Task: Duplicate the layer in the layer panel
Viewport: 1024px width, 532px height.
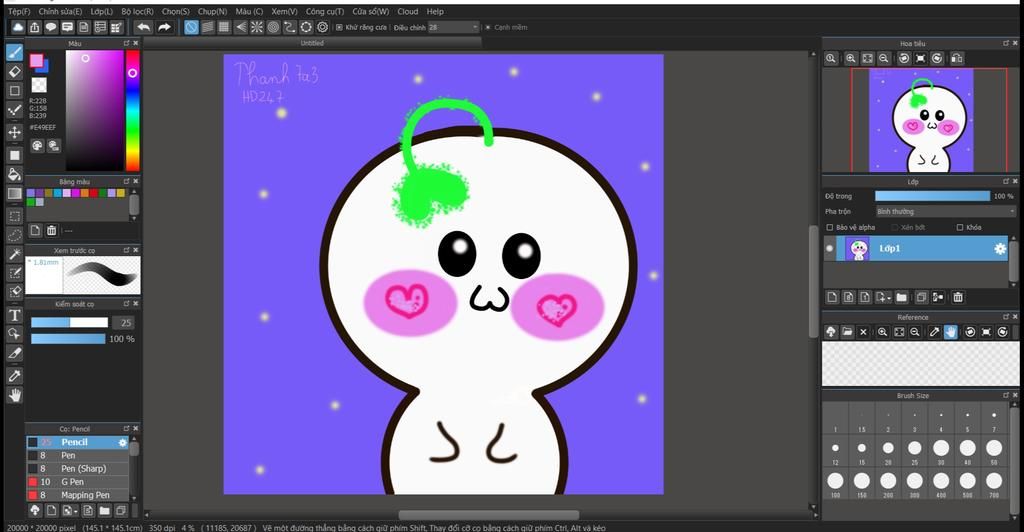Action: click(x=921, y=298)
